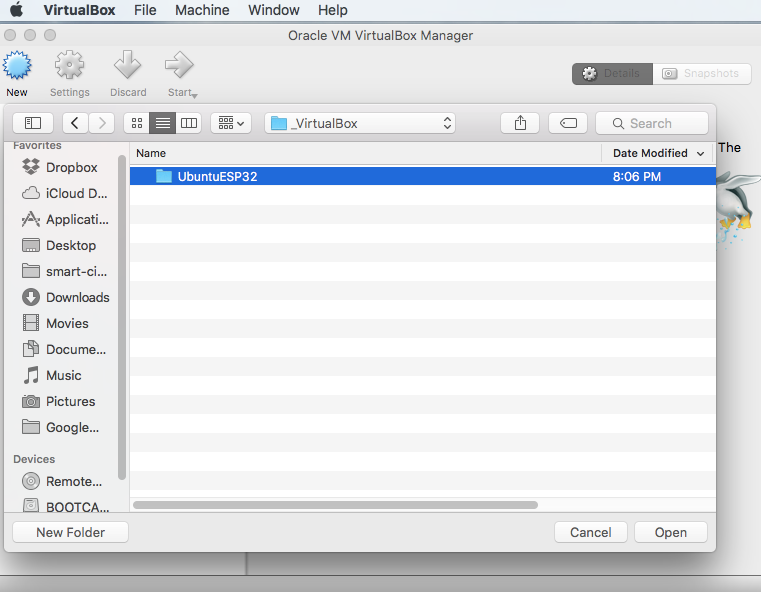This screenshot has height=592, width=761.
Task: Switch to icon grid view
Action: point(137,123)
